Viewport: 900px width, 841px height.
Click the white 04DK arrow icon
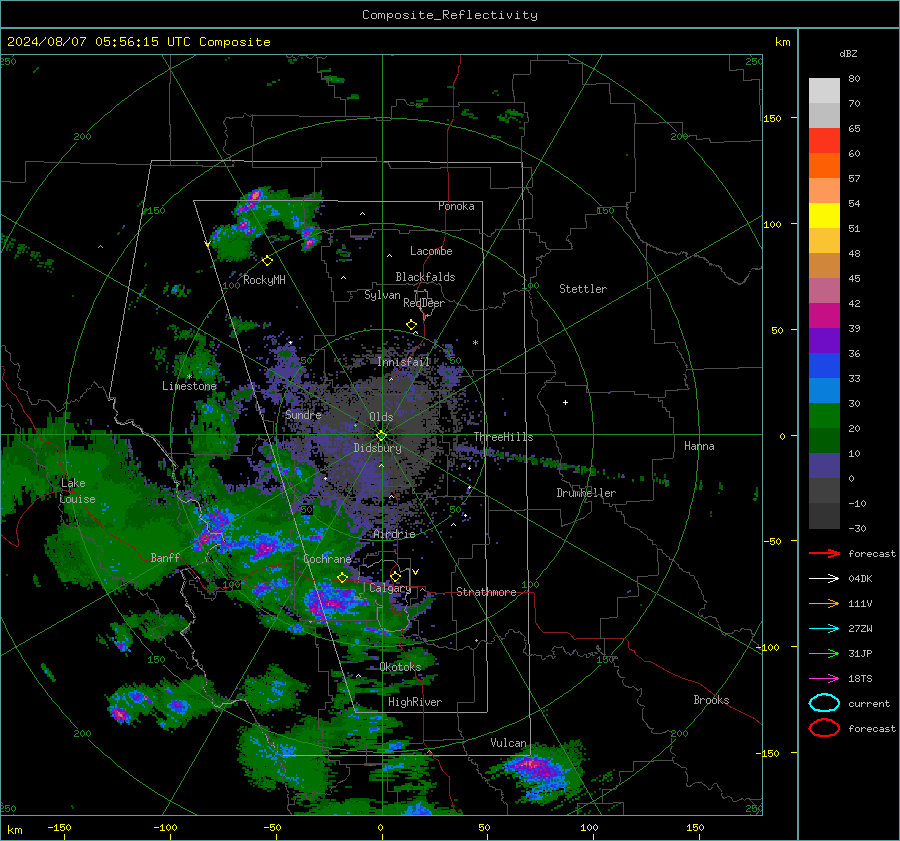point(824,579)
